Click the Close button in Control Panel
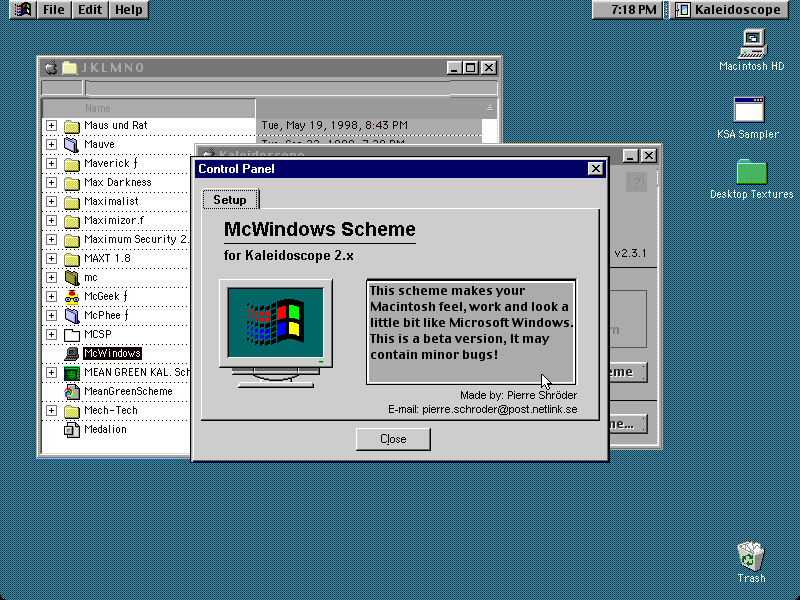Viewport: 800px width, 600px height. pos(393,439)
